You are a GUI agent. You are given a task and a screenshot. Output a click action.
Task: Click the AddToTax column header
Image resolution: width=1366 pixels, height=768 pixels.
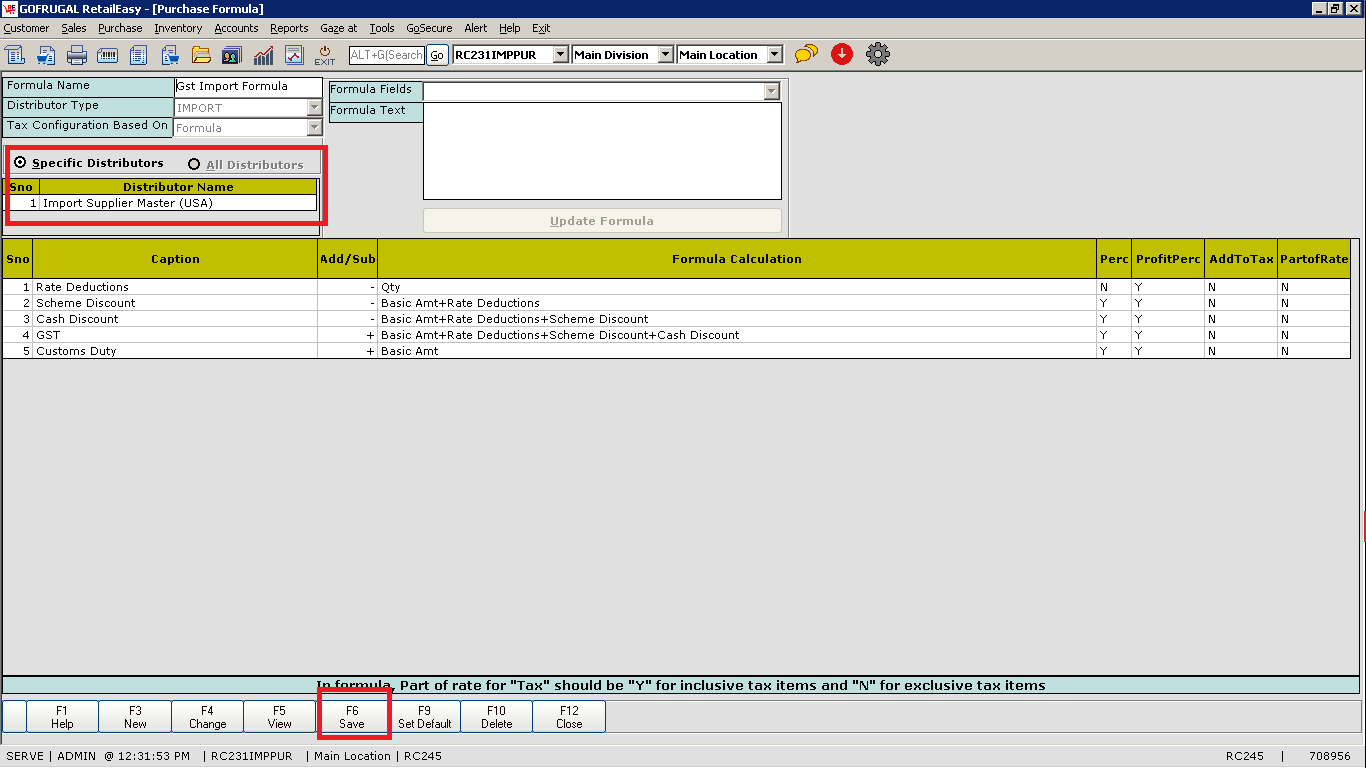1242,259
